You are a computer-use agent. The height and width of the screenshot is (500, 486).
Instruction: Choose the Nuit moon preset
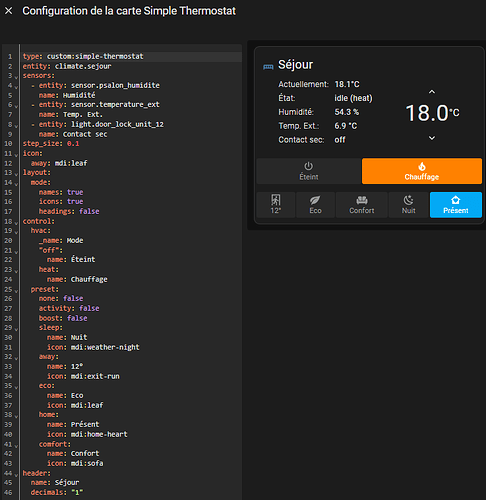pyautogui.click(x=409, y=205)
